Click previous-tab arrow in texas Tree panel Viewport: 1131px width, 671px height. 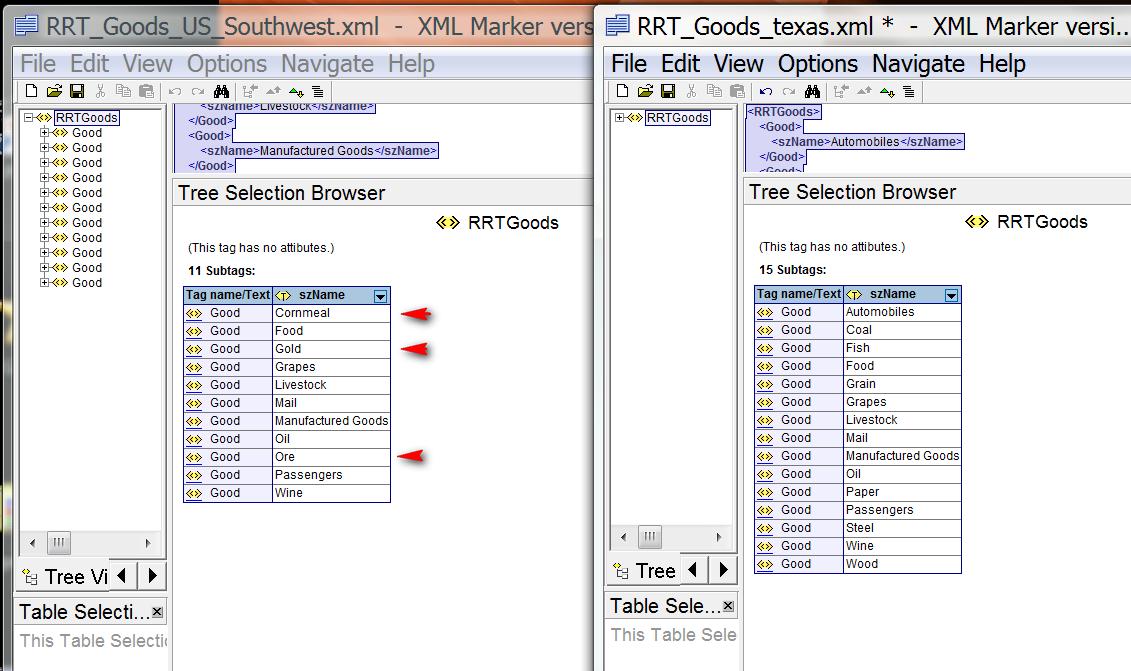pyautogui.click(x=693, y=569)
